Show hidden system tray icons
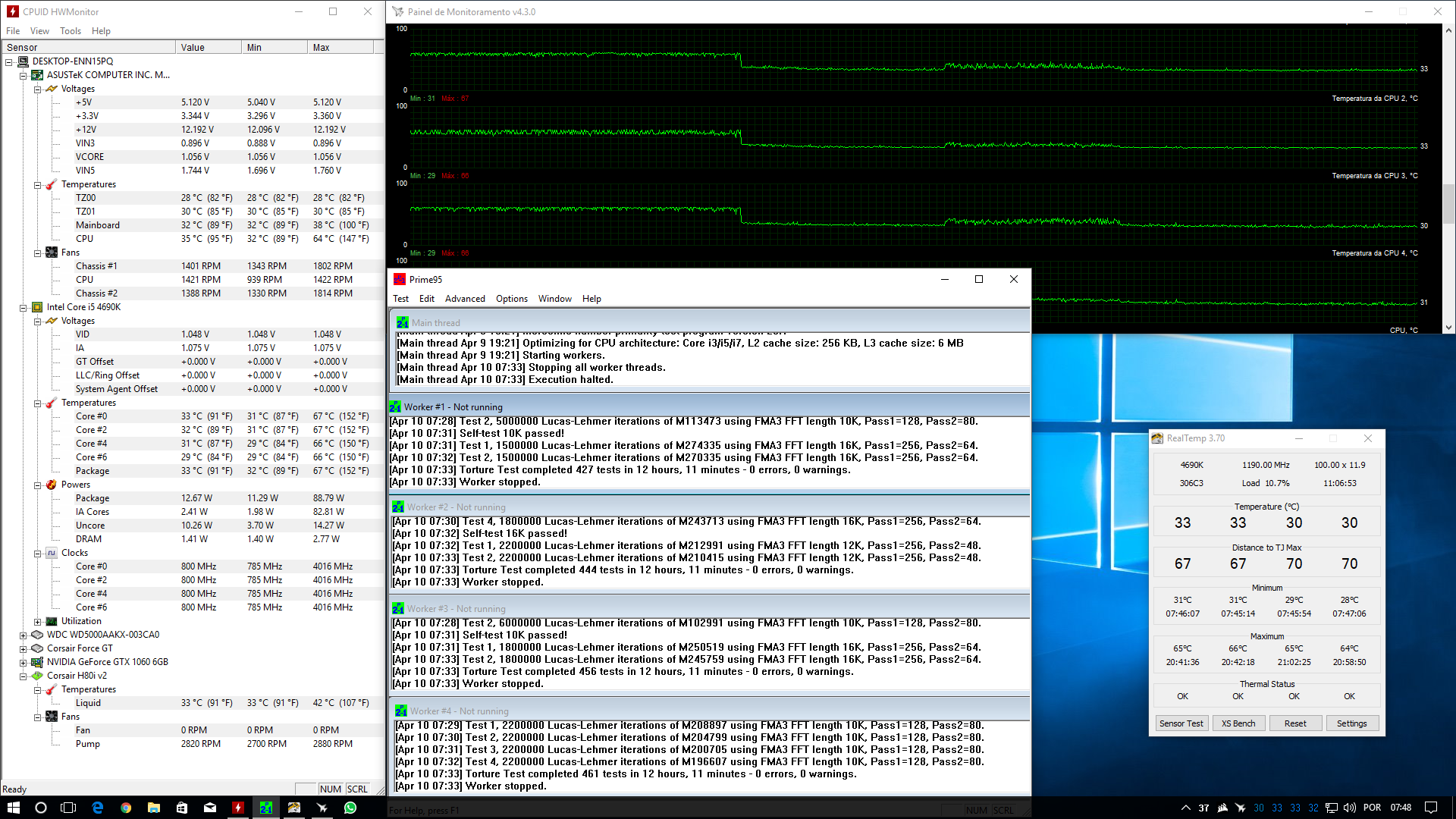The image size is (1456, 819). click(1186, 808)
